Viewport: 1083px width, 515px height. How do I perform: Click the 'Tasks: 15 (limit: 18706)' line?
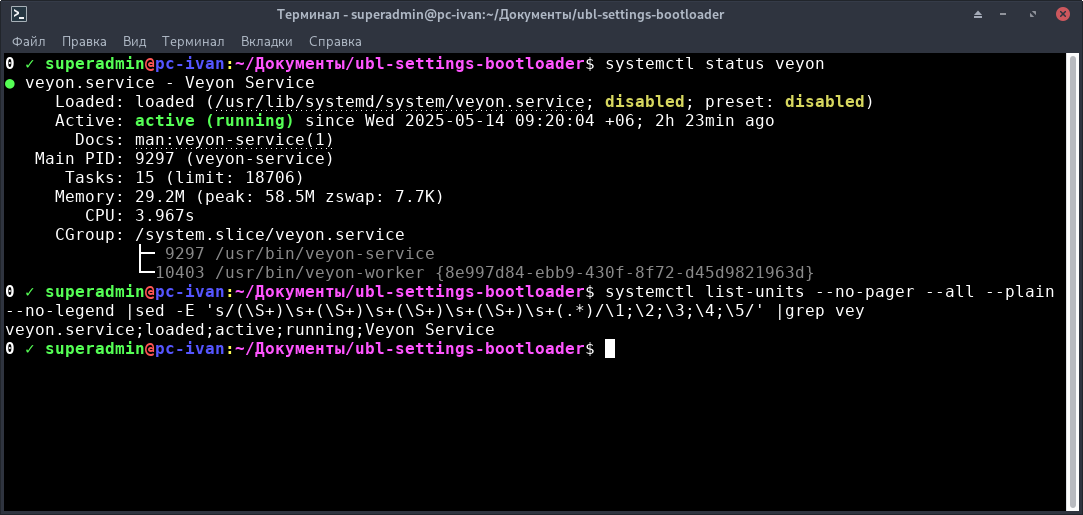coord(184,177)
